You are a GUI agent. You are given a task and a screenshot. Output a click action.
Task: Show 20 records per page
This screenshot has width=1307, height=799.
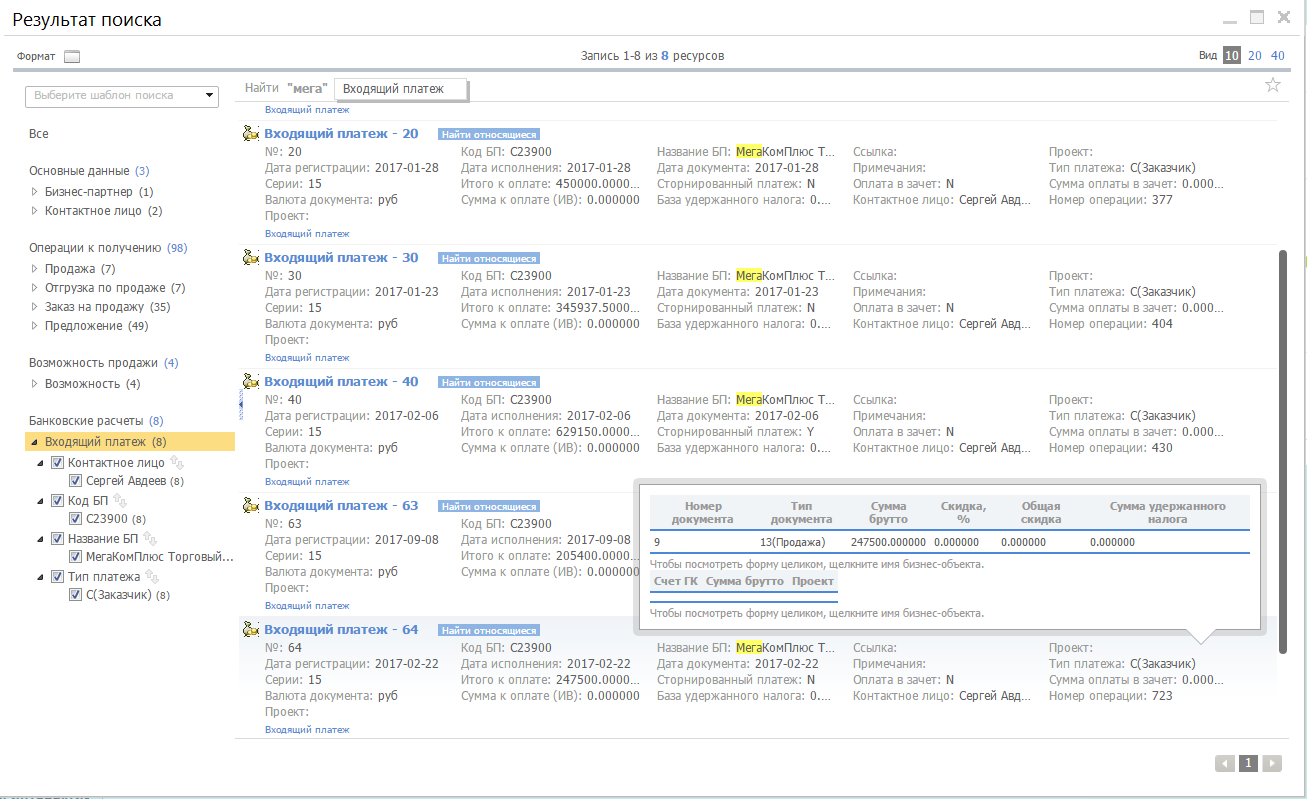1254,56
